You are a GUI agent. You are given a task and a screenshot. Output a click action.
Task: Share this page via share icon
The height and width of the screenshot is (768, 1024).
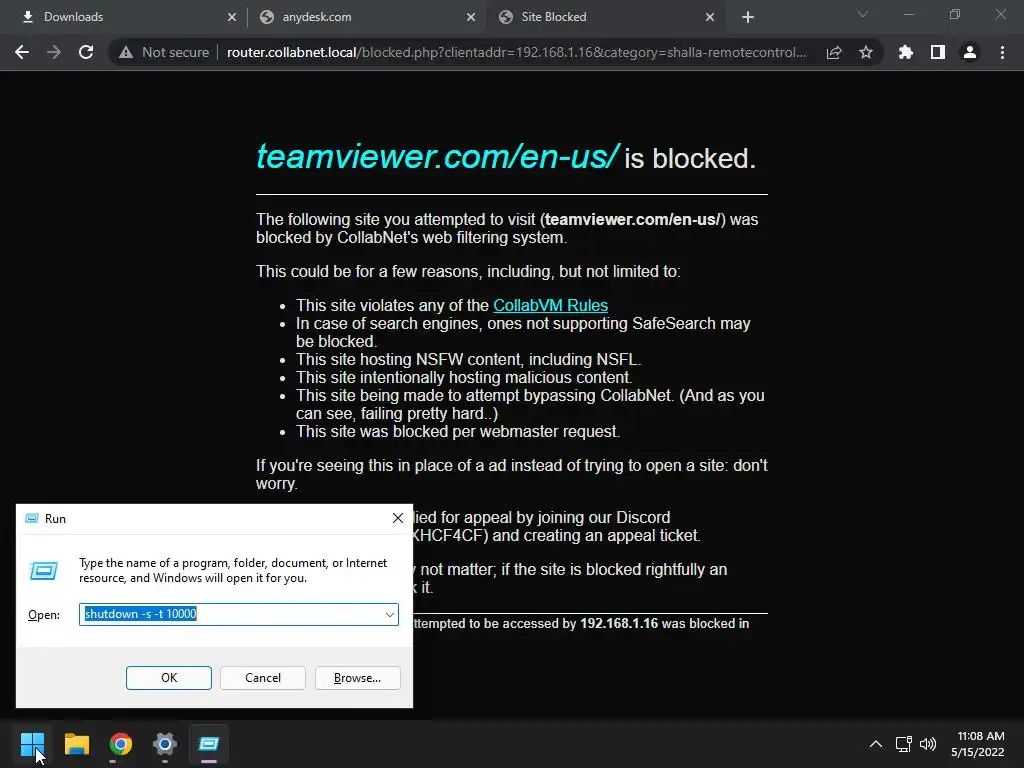coord(834,52)
